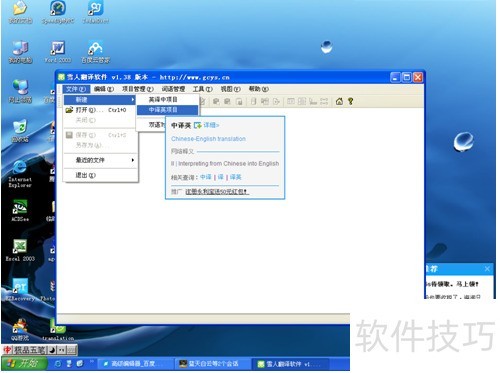Open the 词语管理 menu

tap(173, 89)
